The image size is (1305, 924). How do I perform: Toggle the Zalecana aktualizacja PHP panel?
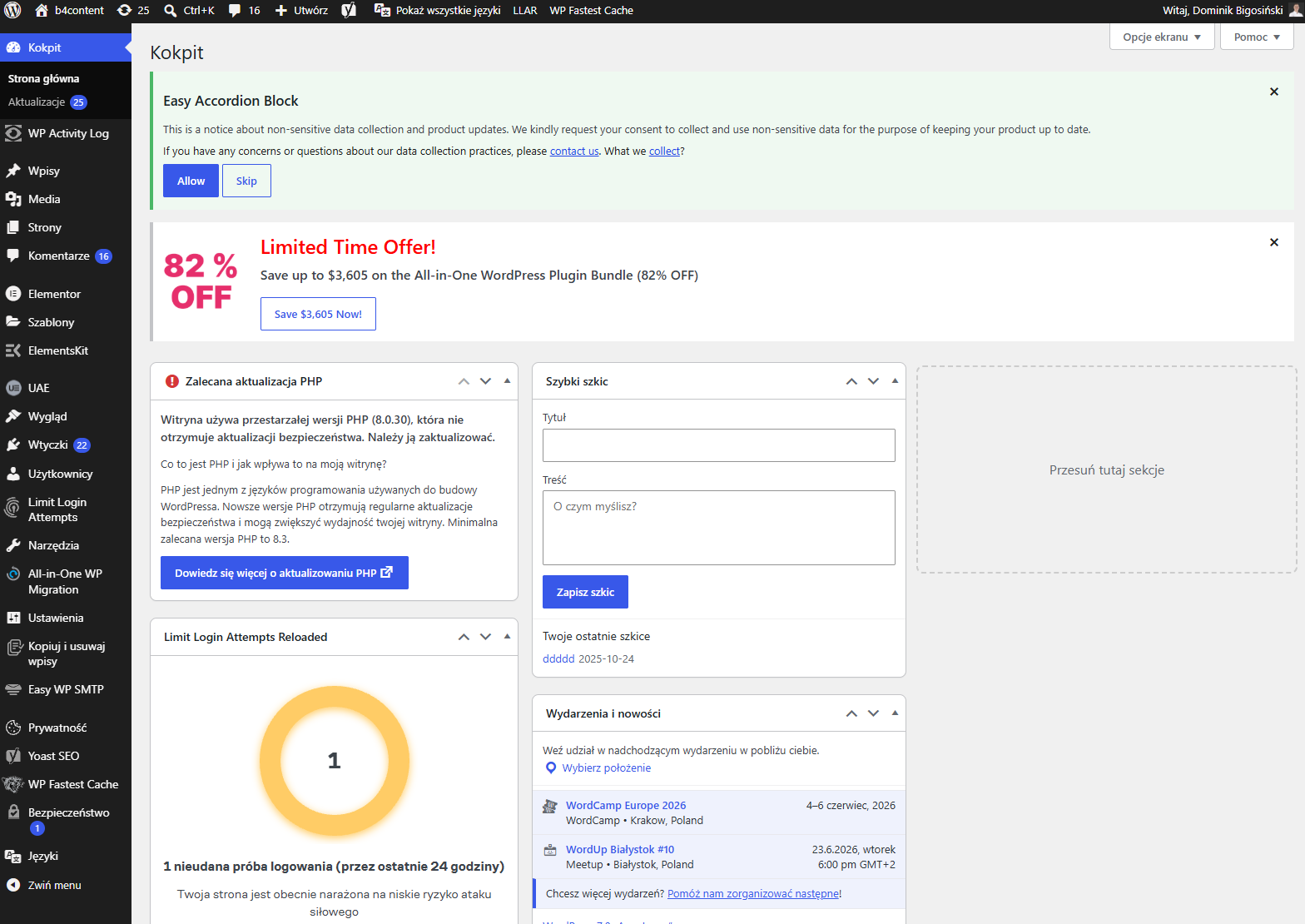coord(507,381)
